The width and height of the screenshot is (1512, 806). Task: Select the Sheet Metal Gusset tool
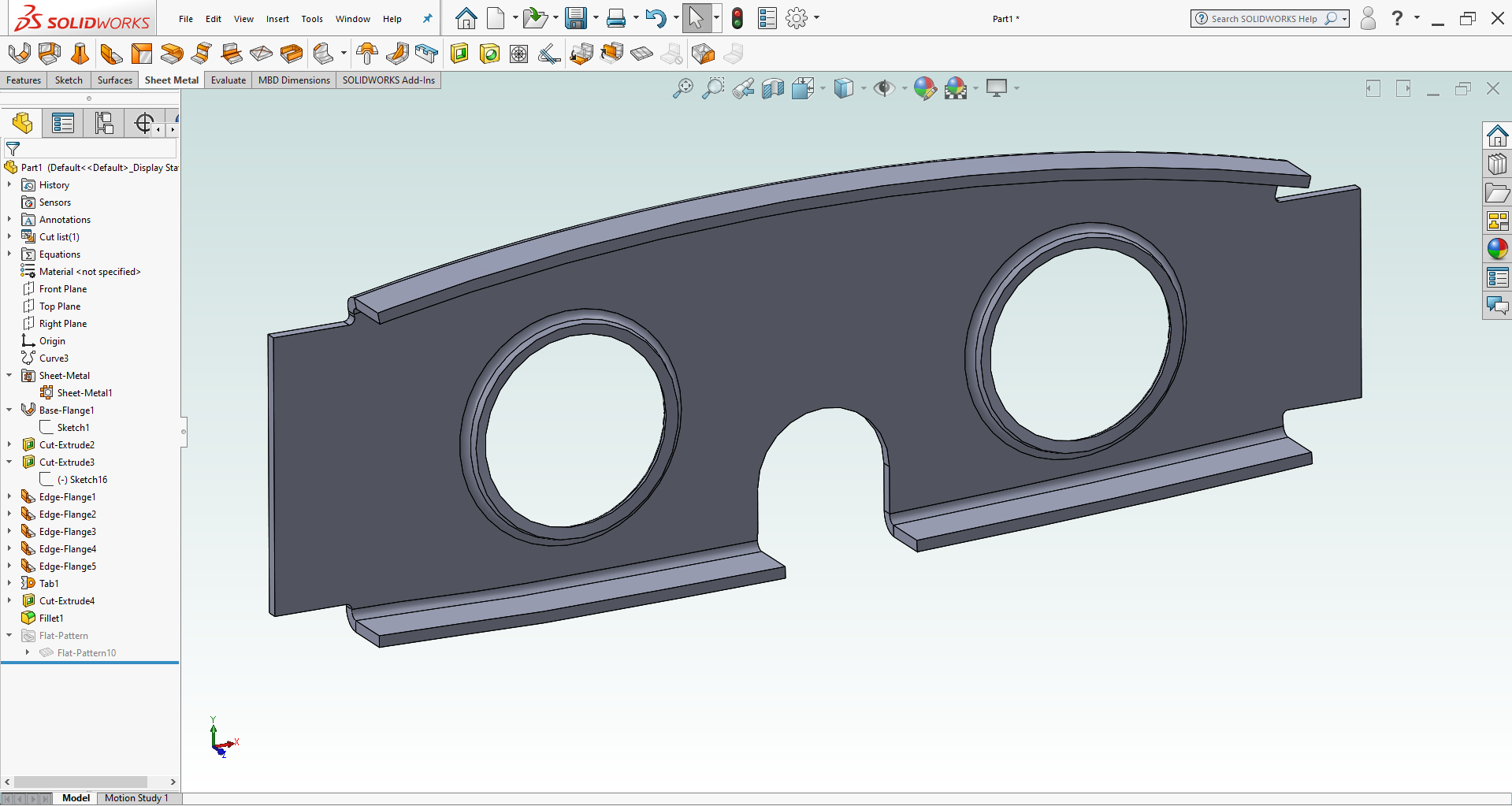tap(397, 54)
